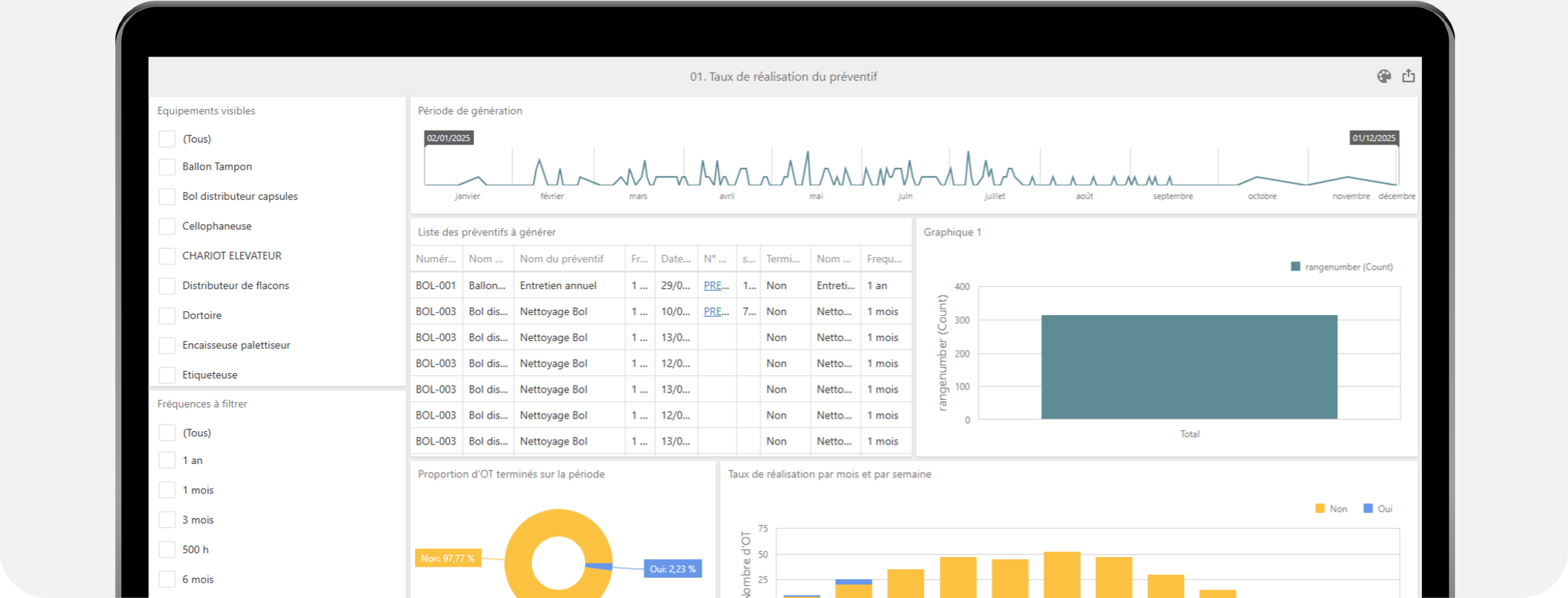Tick the 3 mois frequency checkbox
This screenshot has width=1568, height=598.
point(167,520)
